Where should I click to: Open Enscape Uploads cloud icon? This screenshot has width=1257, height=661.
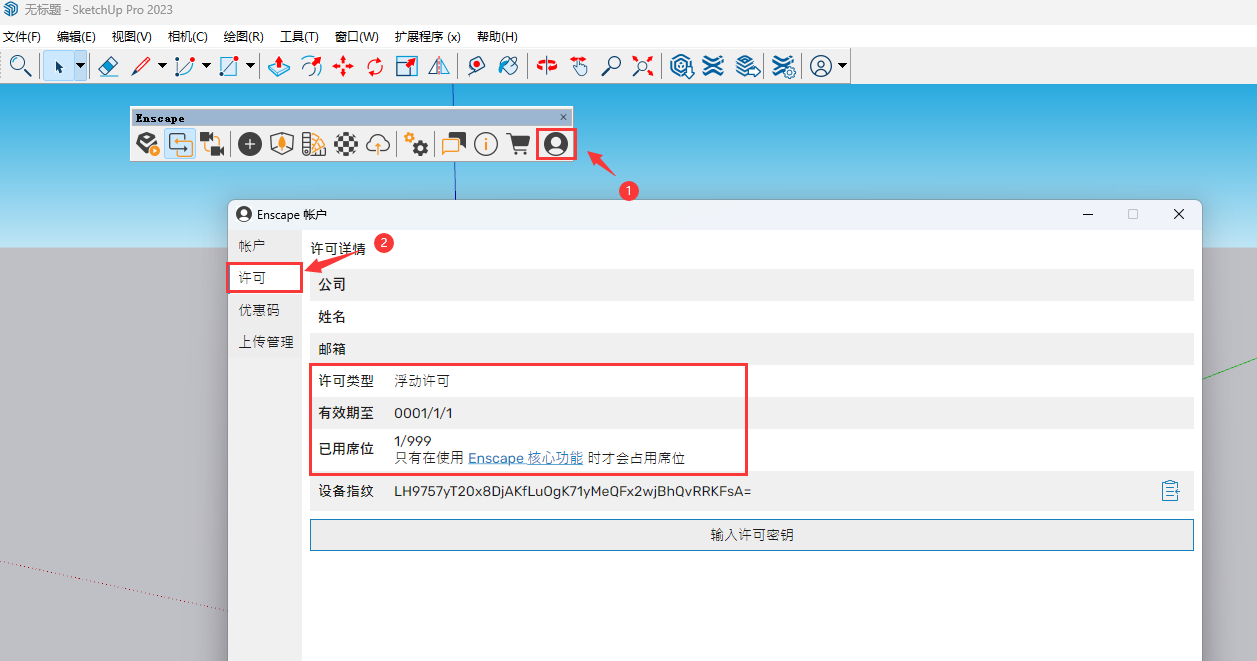pyautogui.click(x=378, y=144)
